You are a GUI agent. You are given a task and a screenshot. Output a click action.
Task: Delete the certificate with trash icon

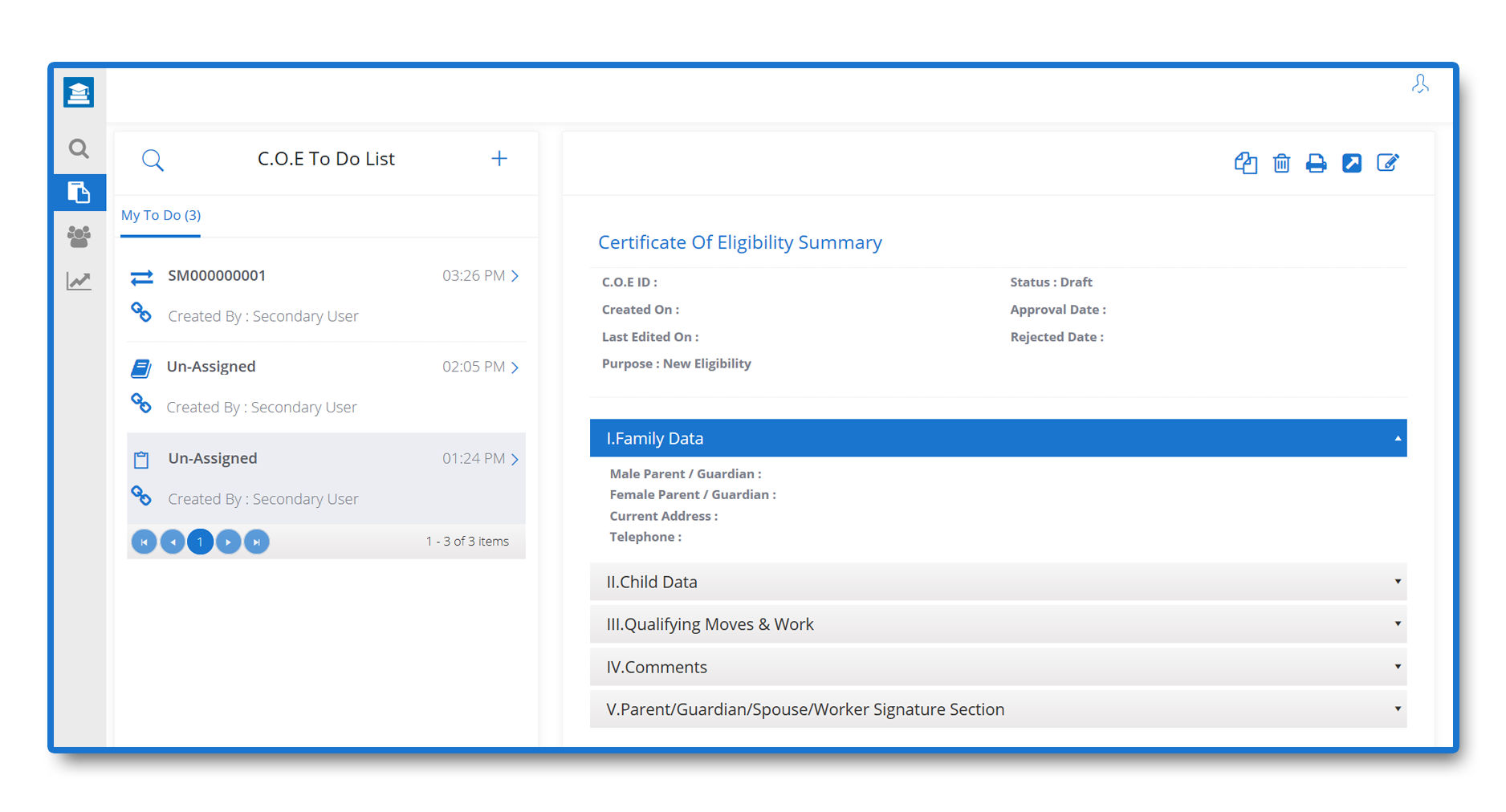point(1281,163)
